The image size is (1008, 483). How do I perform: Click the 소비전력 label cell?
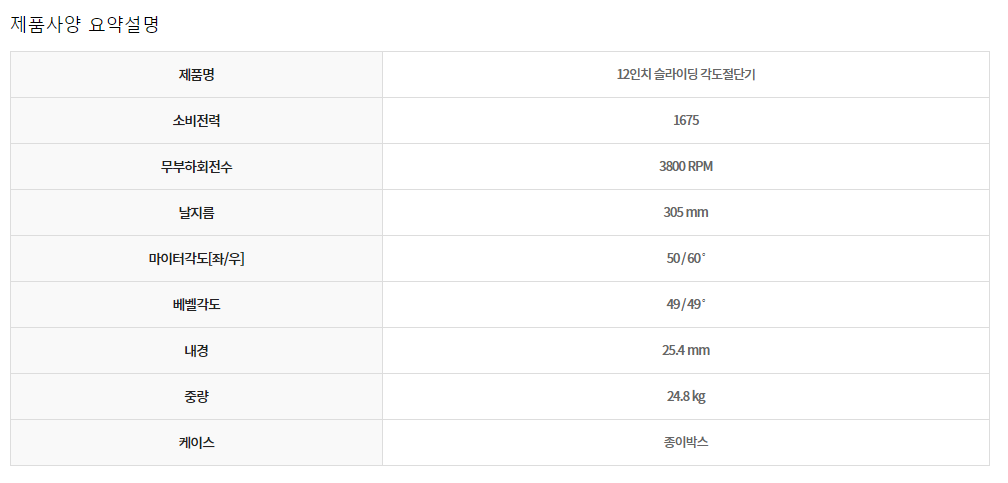coord(196,121)
